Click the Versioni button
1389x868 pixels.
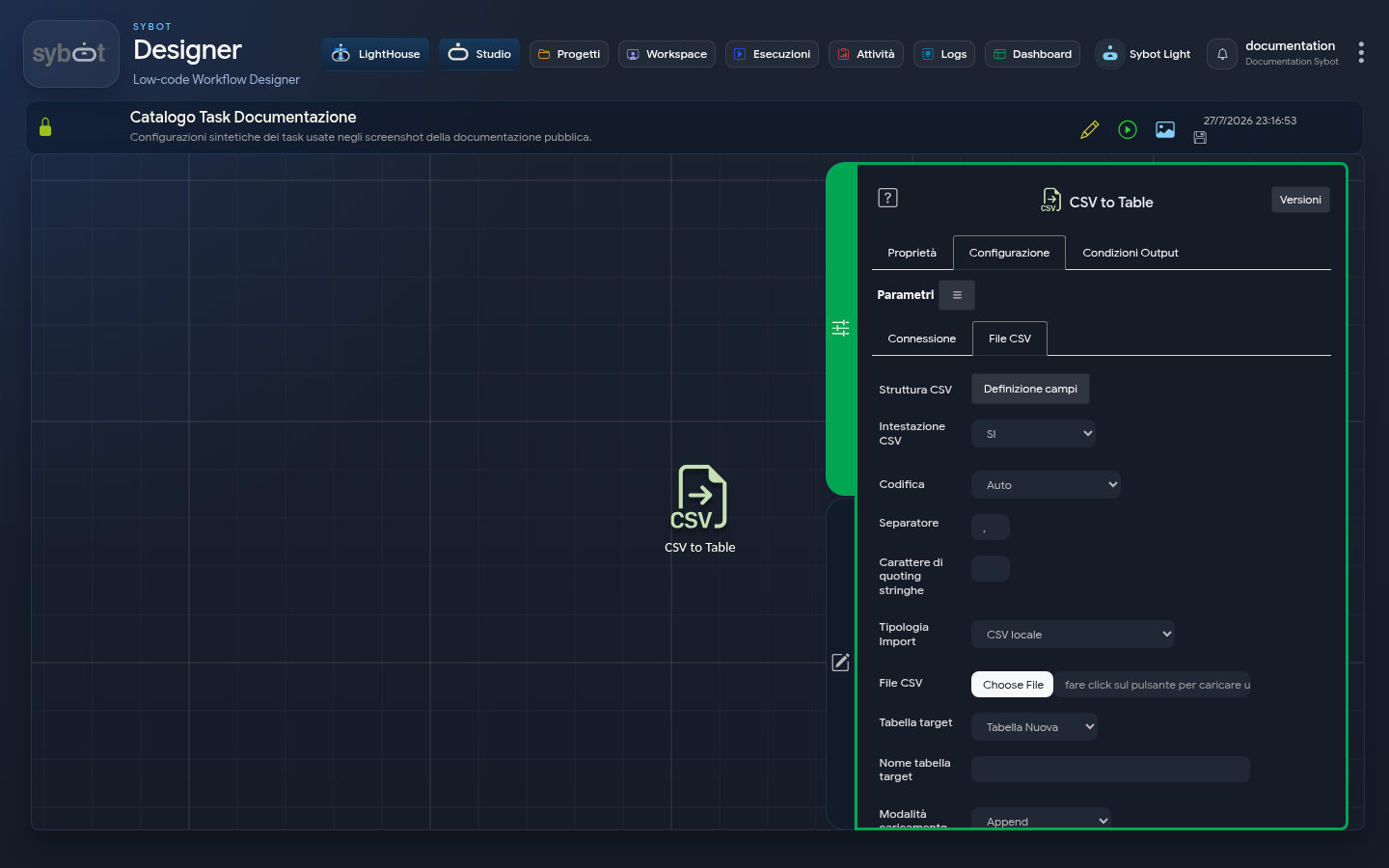pos(1300,200)
